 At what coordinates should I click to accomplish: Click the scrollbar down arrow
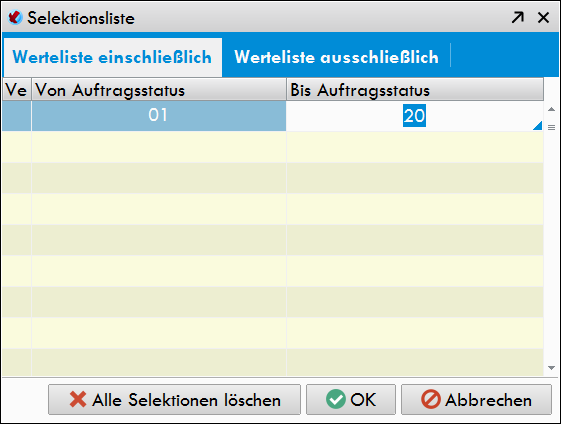point(551,368)
